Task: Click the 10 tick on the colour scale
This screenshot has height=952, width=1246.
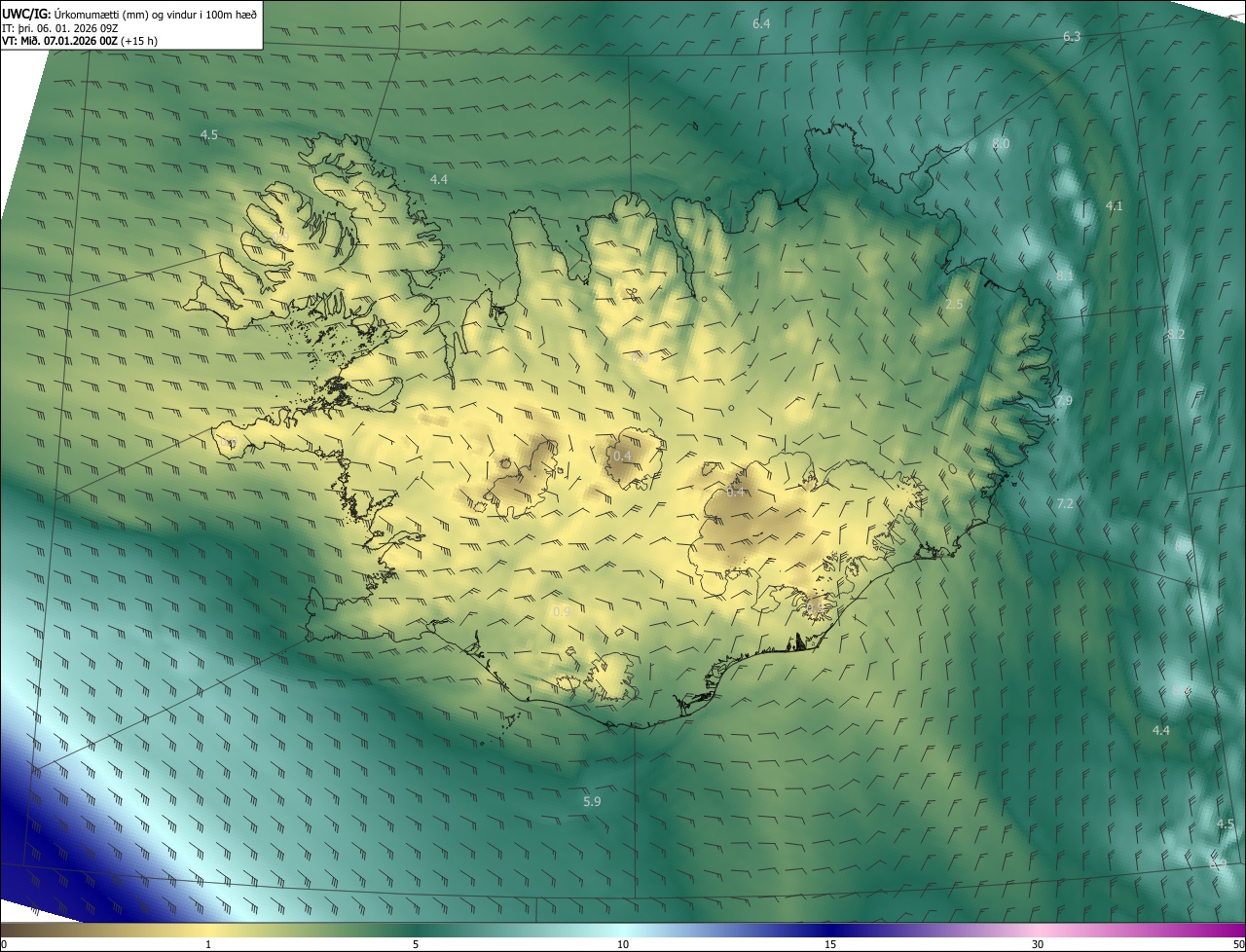Action: coord(623,944)
